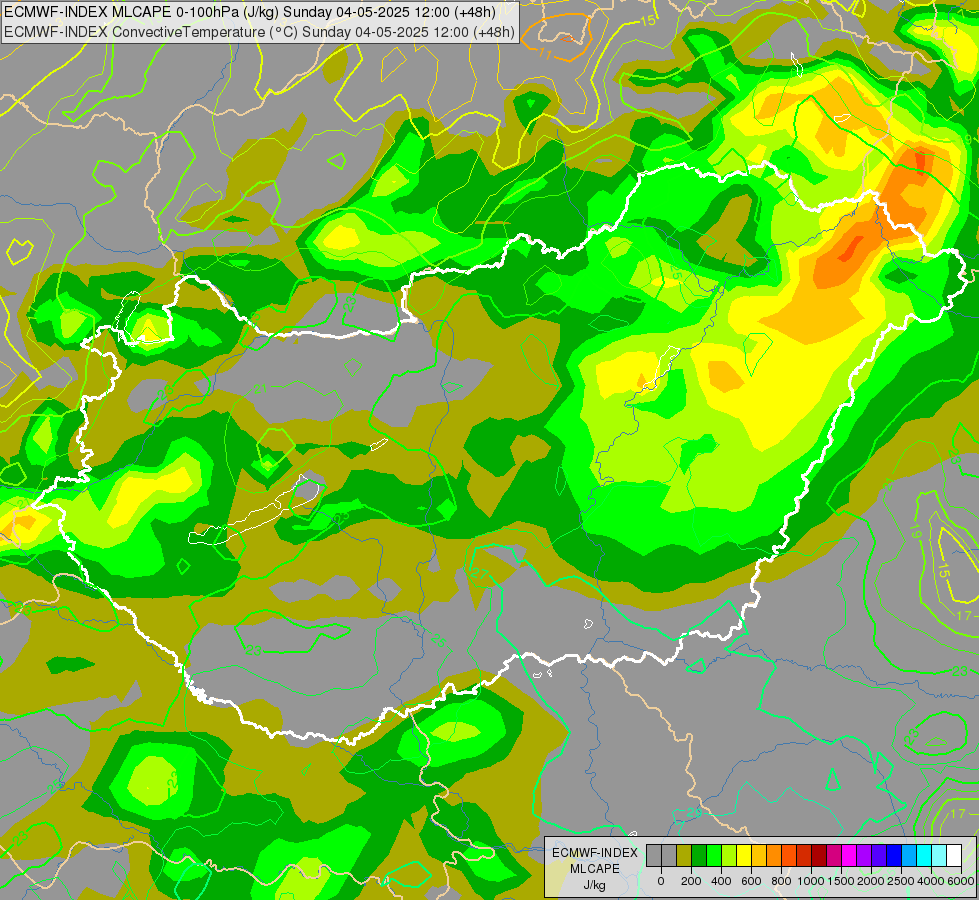Pick the dark red legend swatch at 1000
The image size is (979, 900).
click(x=819, y=855)
